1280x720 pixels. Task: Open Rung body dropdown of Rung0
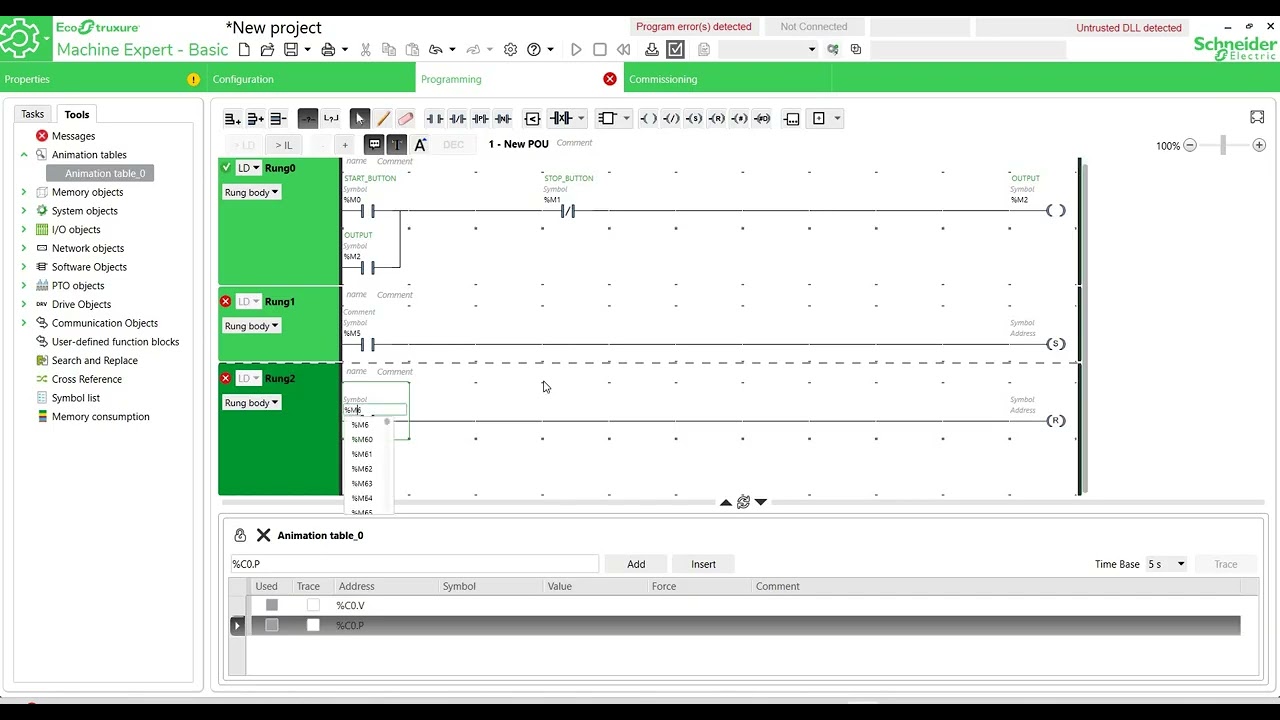(x=251, y=192)
